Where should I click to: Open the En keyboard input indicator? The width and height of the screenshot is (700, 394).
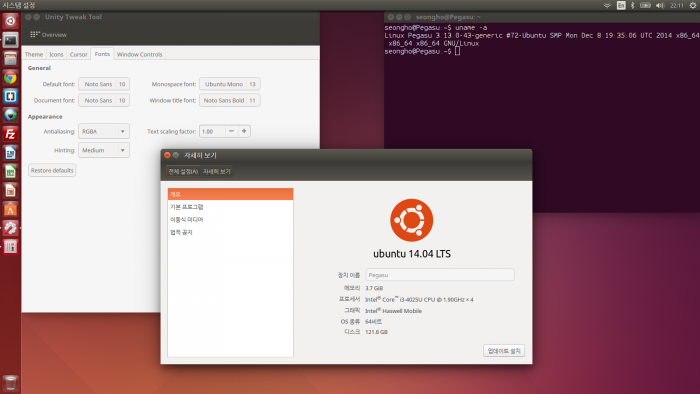(621, 5)
